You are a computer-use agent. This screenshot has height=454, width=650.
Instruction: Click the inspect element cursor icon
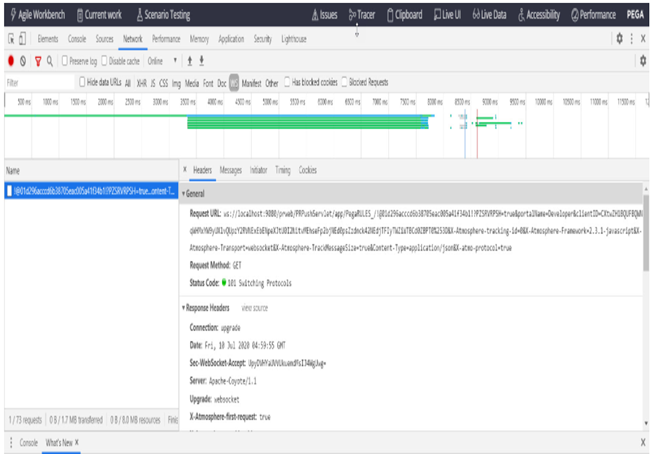click(x=10, y=38)
